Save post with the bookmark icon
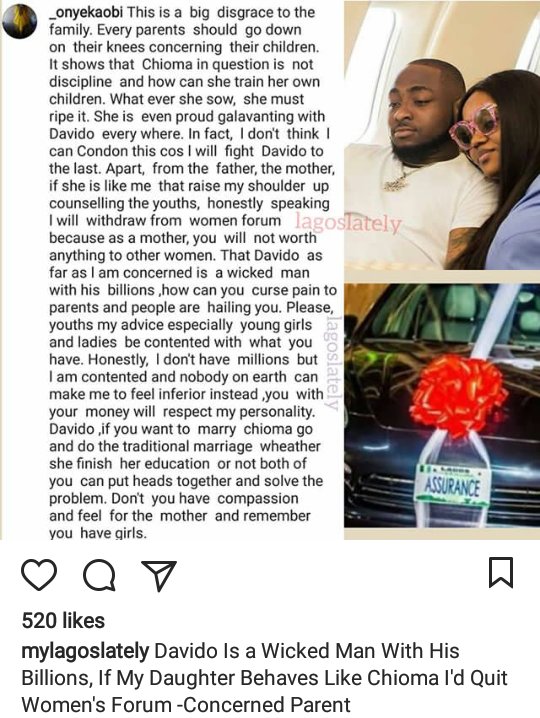Viewport: 540px width, 718px height. click(x=501, y=572)
